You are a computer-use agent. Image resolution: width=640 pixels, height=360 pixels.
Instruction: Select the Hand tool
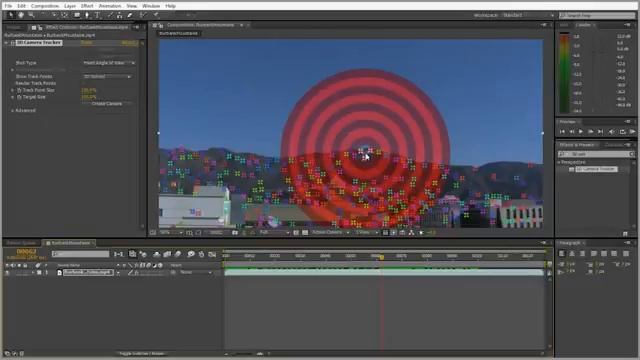click(x=21, y=15)
